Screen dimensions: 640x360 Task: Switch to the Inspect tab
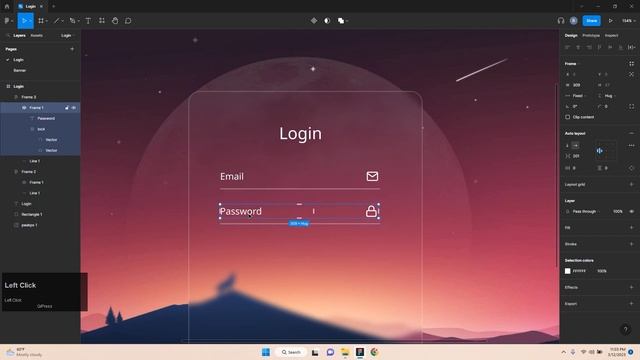tap(611, 36)
